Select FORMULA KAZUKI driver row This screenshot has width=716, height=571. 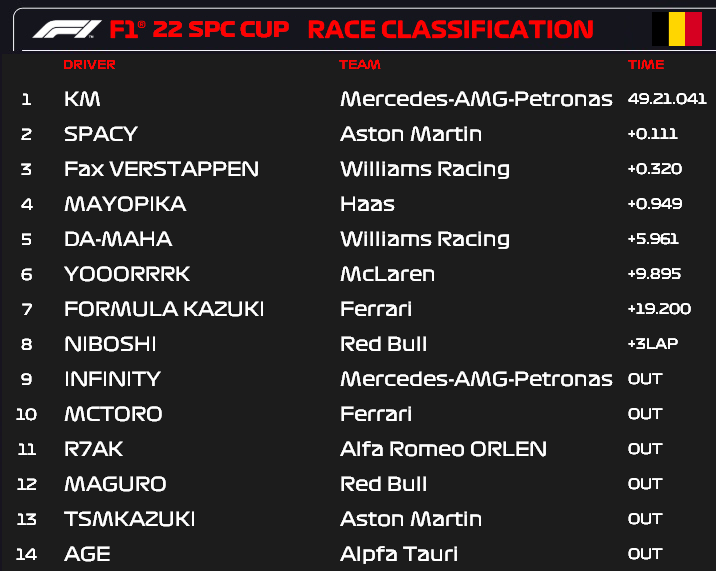tap(358, 309)
